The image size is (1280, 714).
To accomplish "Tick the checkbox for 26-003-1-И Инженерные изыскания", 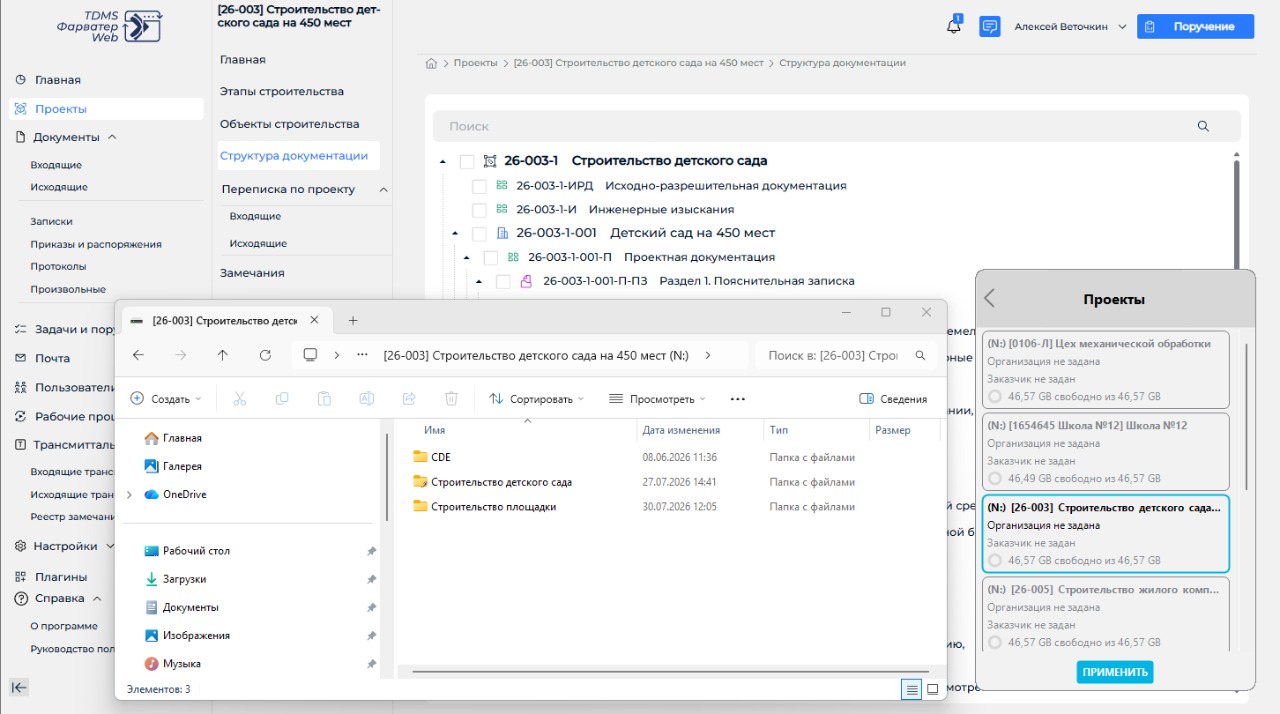I will (479, 210).
